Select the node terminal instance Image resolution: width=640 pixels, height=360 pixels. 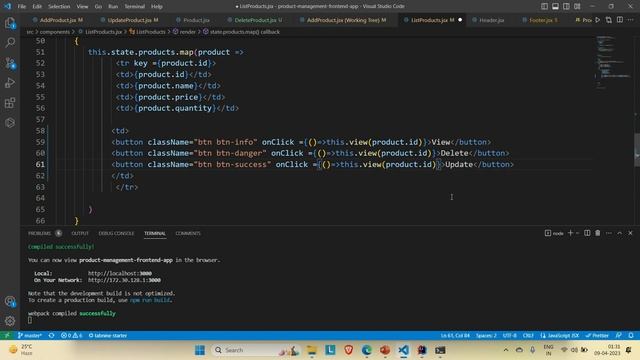coord(554,233)
